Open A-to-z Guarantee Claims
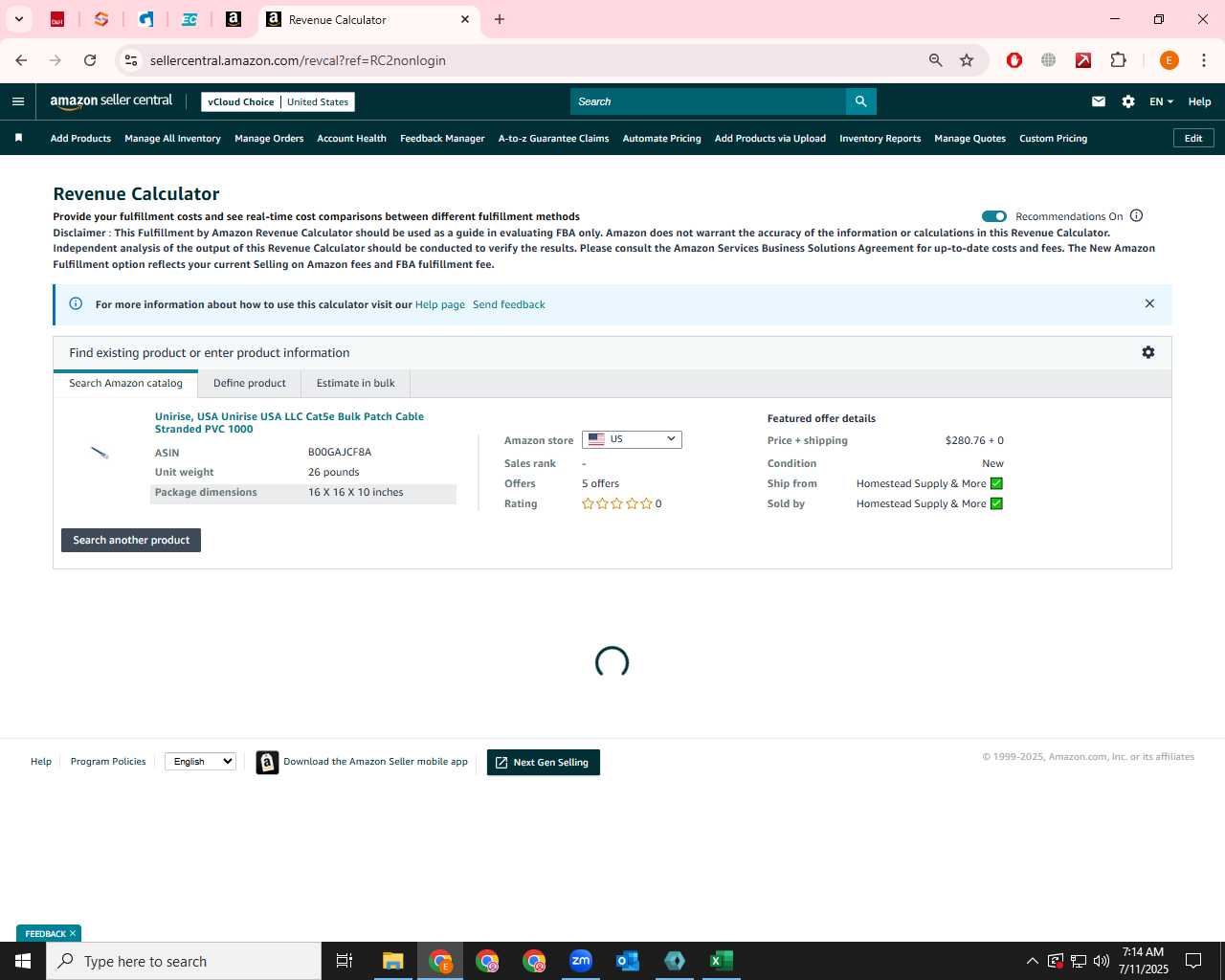 [553, 138]
